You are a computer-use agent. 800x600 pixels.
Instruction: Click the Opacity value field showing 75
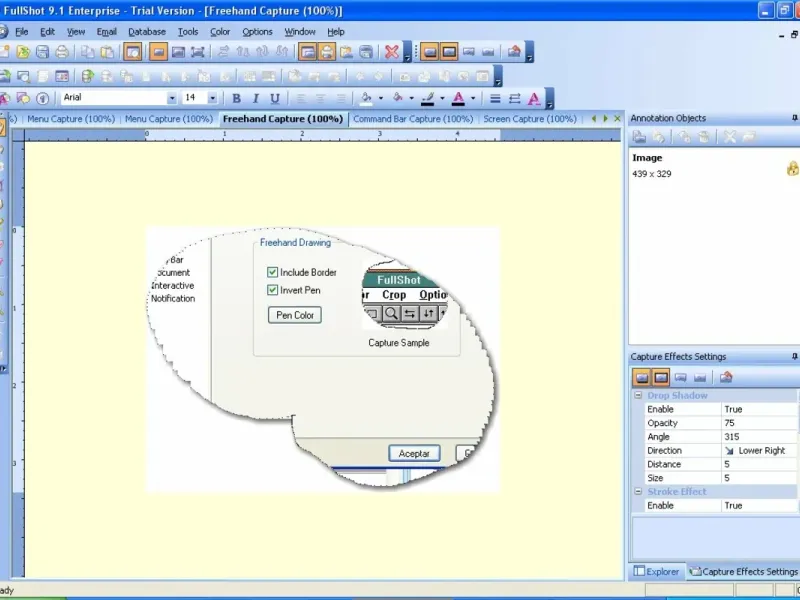pyautogui.click(x=759, y=423)
